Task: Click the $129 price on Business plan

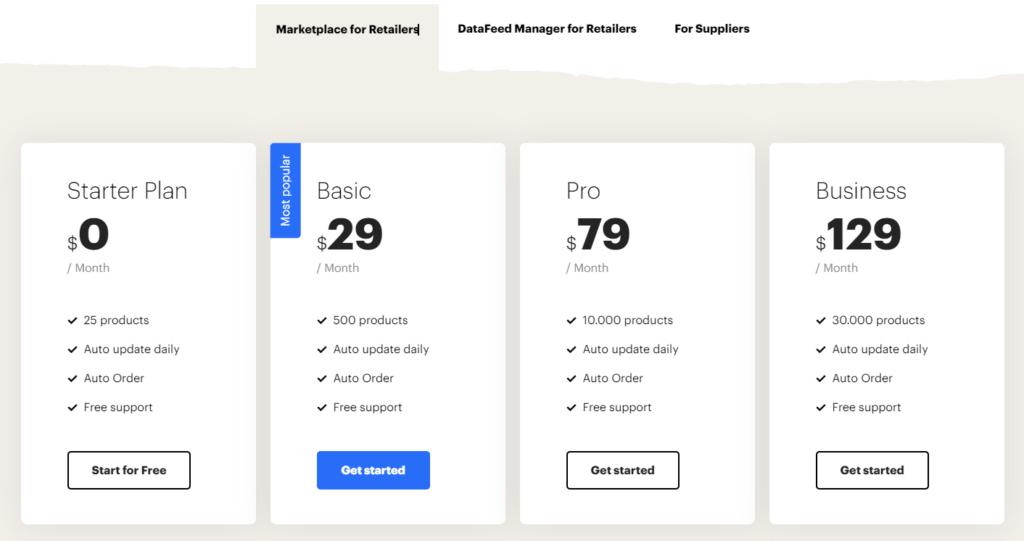Action: click(x=858, y=235)
